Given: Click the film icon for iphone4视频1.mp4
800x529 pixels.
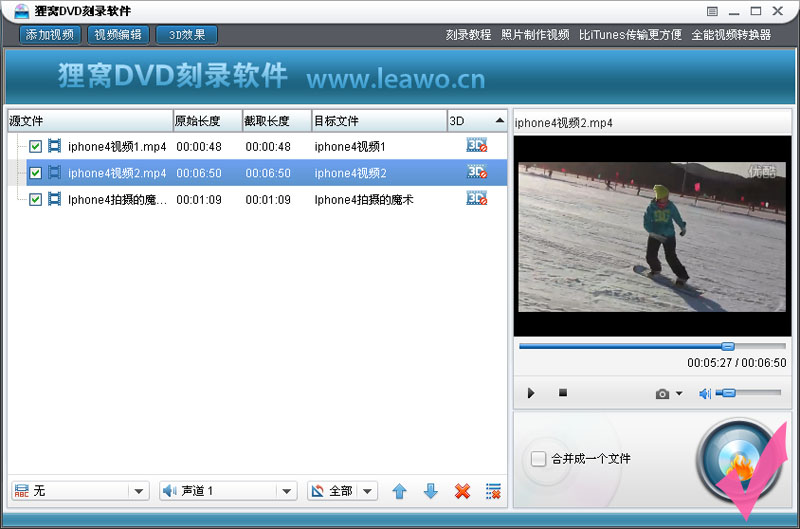Looking at the screenshot, I should pyautogui.click(x=54, y=146).
